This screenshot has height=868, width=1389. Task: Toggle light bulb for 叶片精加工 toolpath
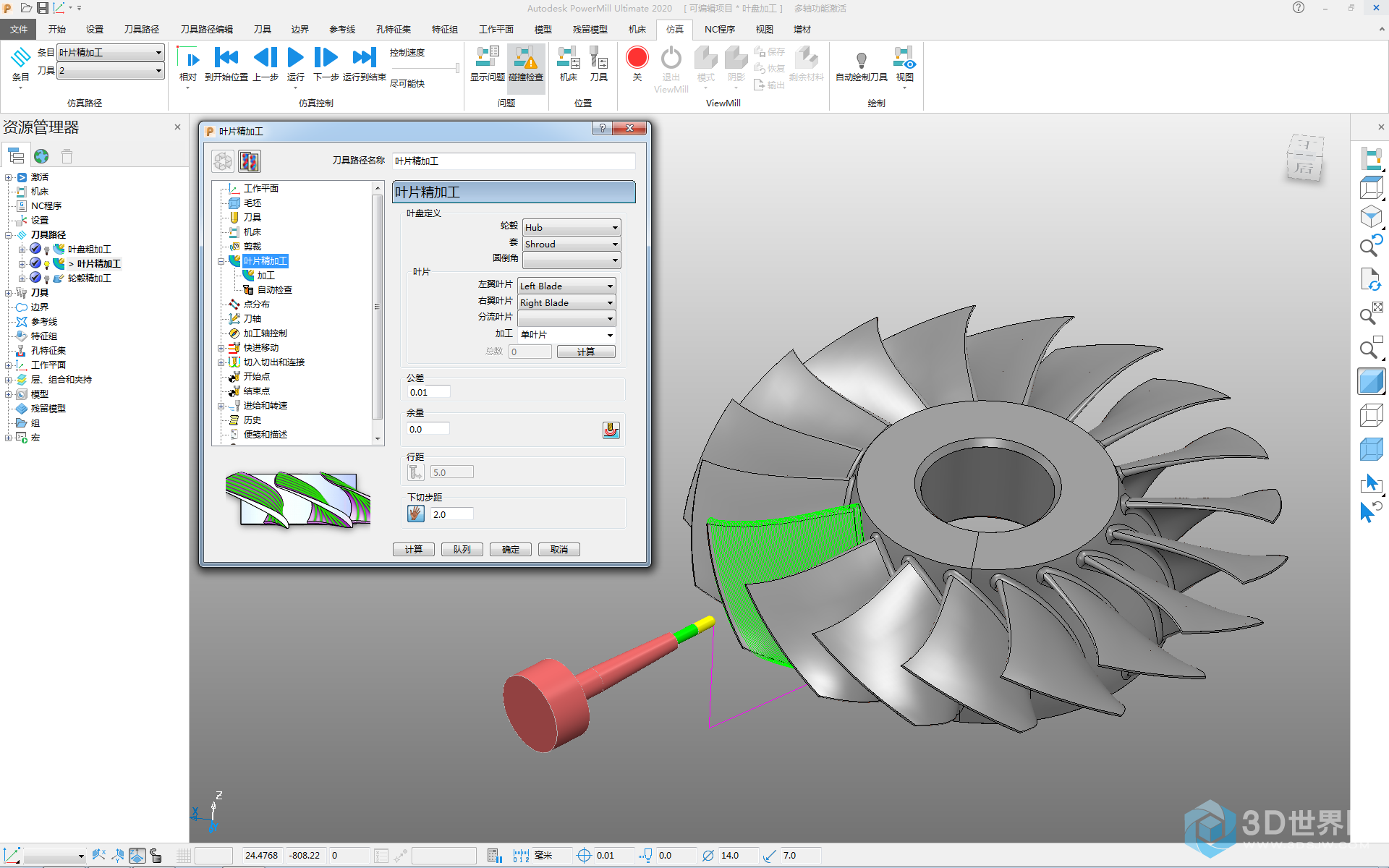pos(47,265)
